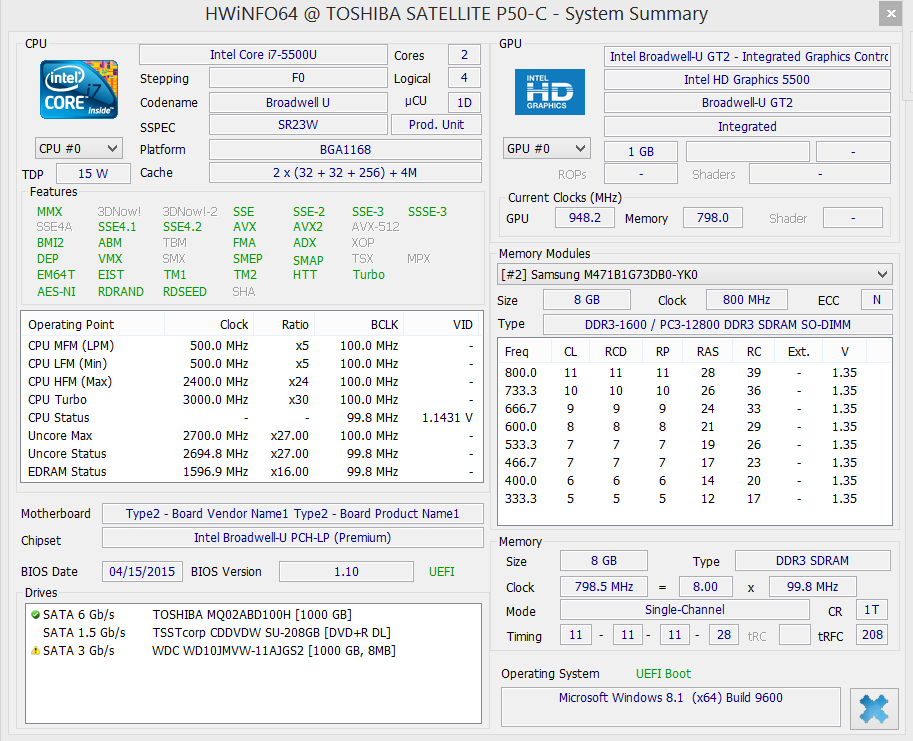Select the TOSHIBA MQ02ABD100H drive entry
The height and width of the screenshot is (741, 913).
[252, 615]
